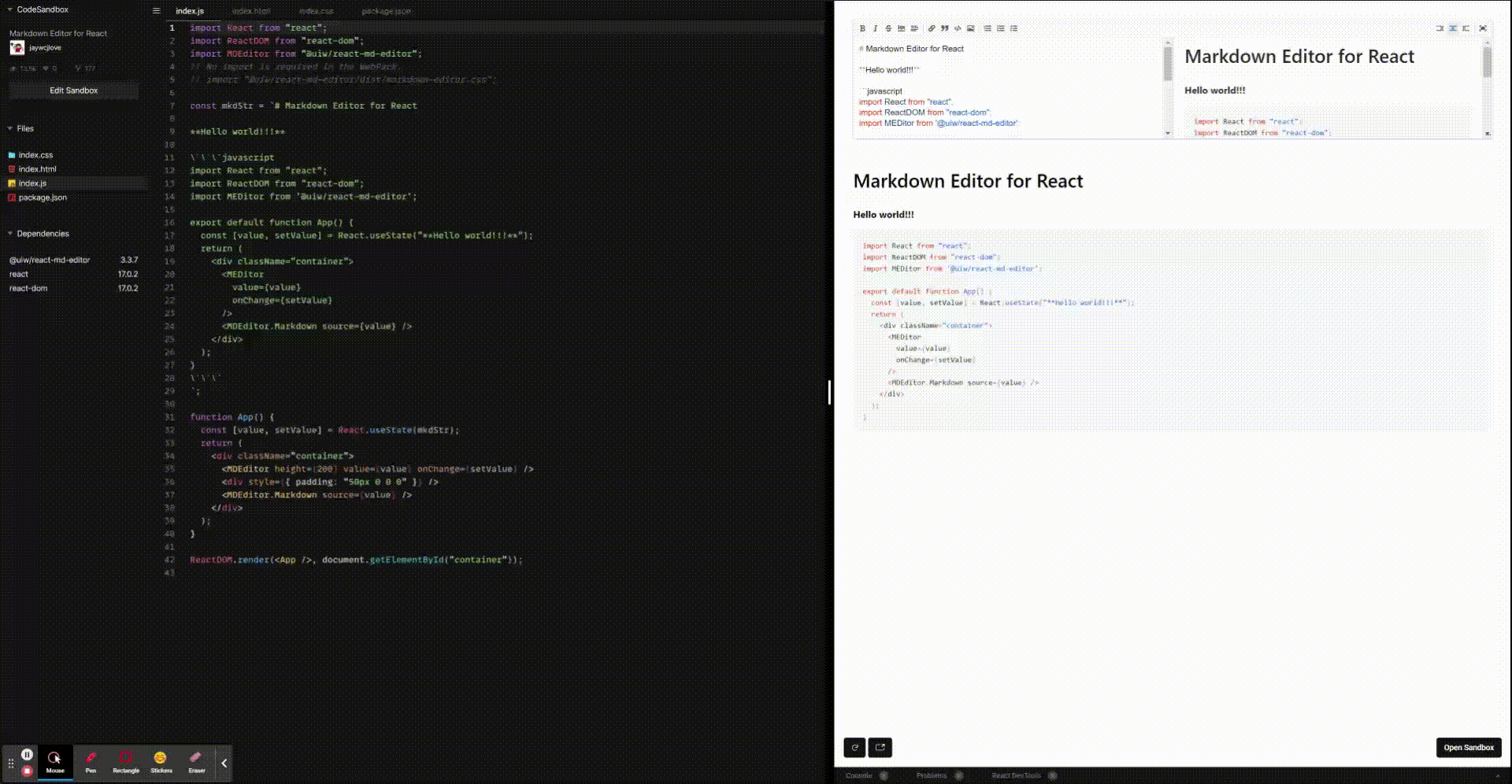Image resolution: width=1512 pixels, height=784 pixels.
Task: Apply strikethrough in the markdown editor toolbar
Action: [x=888, y=28]
